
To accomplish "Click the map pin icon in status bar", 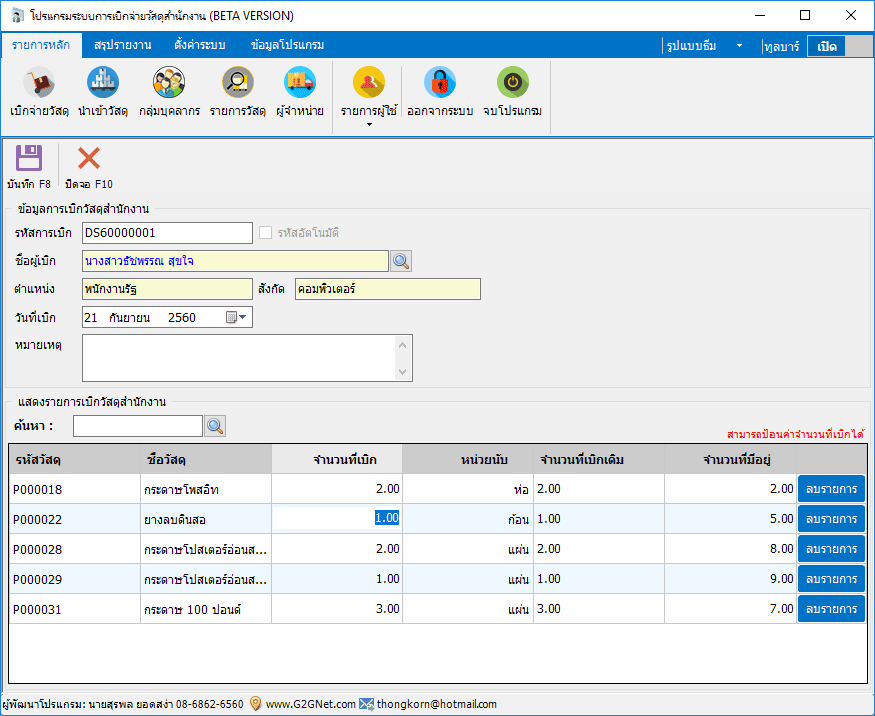I will pos(255,704).
